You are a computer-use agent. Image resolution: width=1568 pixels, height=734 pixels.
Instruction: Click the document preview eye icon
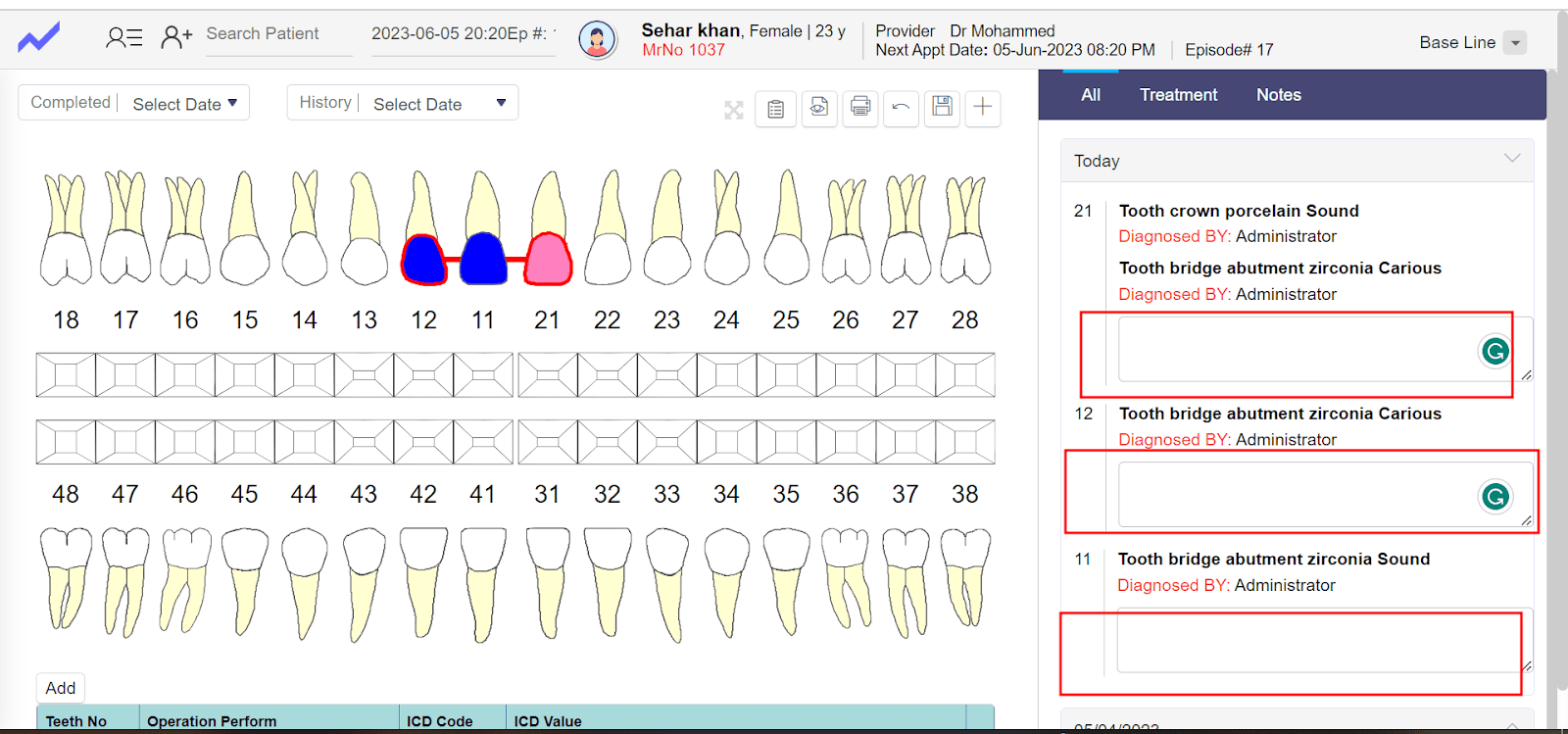(819, 108)
